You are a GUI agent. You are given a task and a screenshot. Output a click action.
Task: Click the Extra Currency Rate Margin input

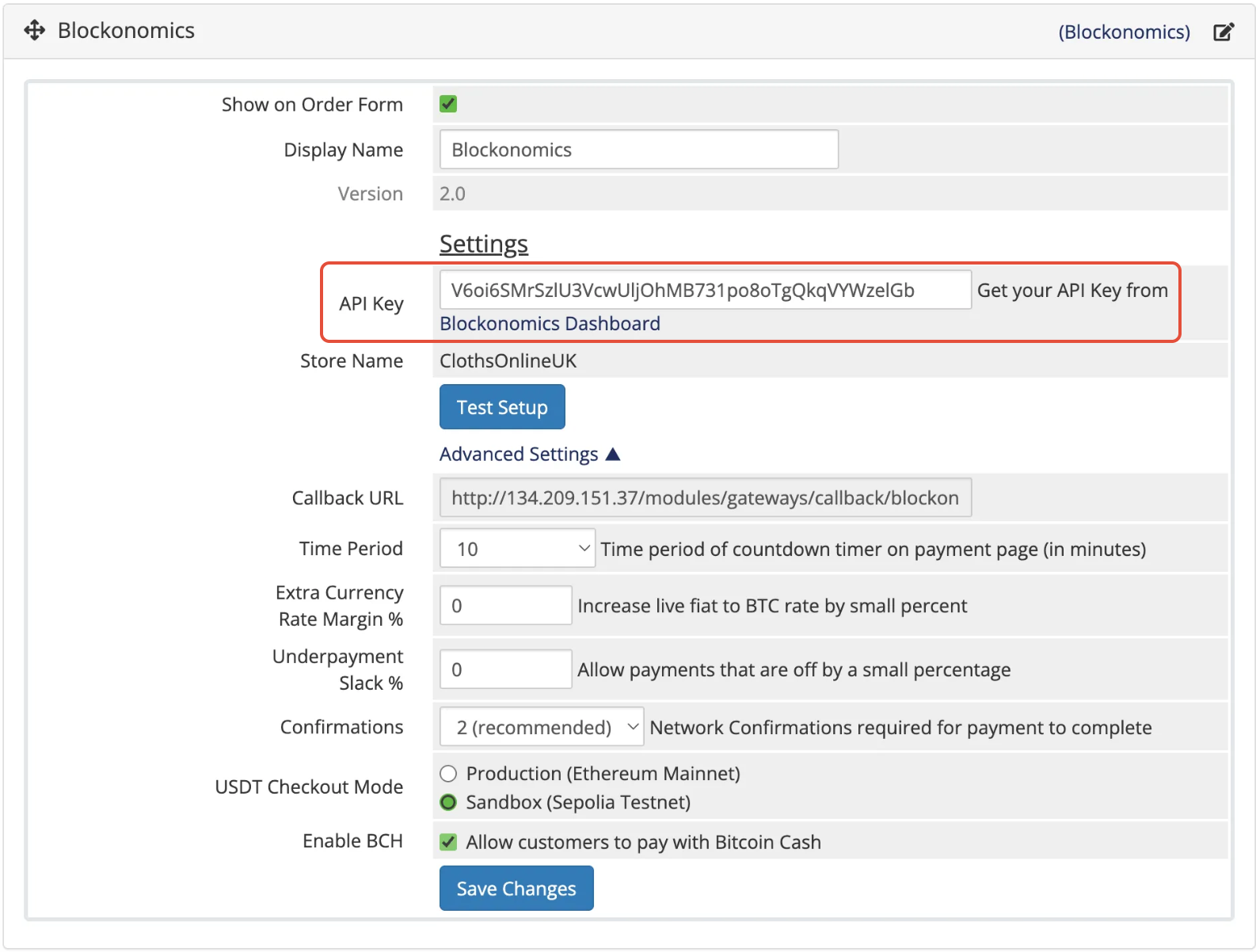tap(505, 606)
